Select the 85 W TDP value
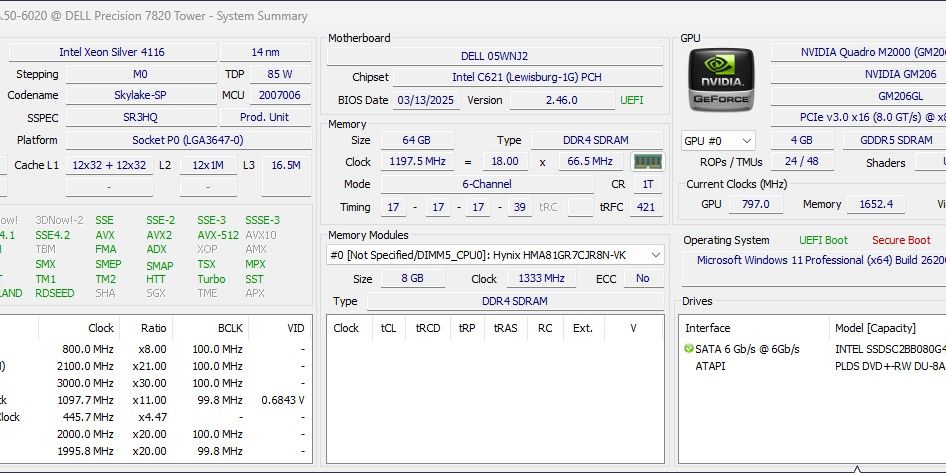Screen dimensions: 946x473 [280, 74]
